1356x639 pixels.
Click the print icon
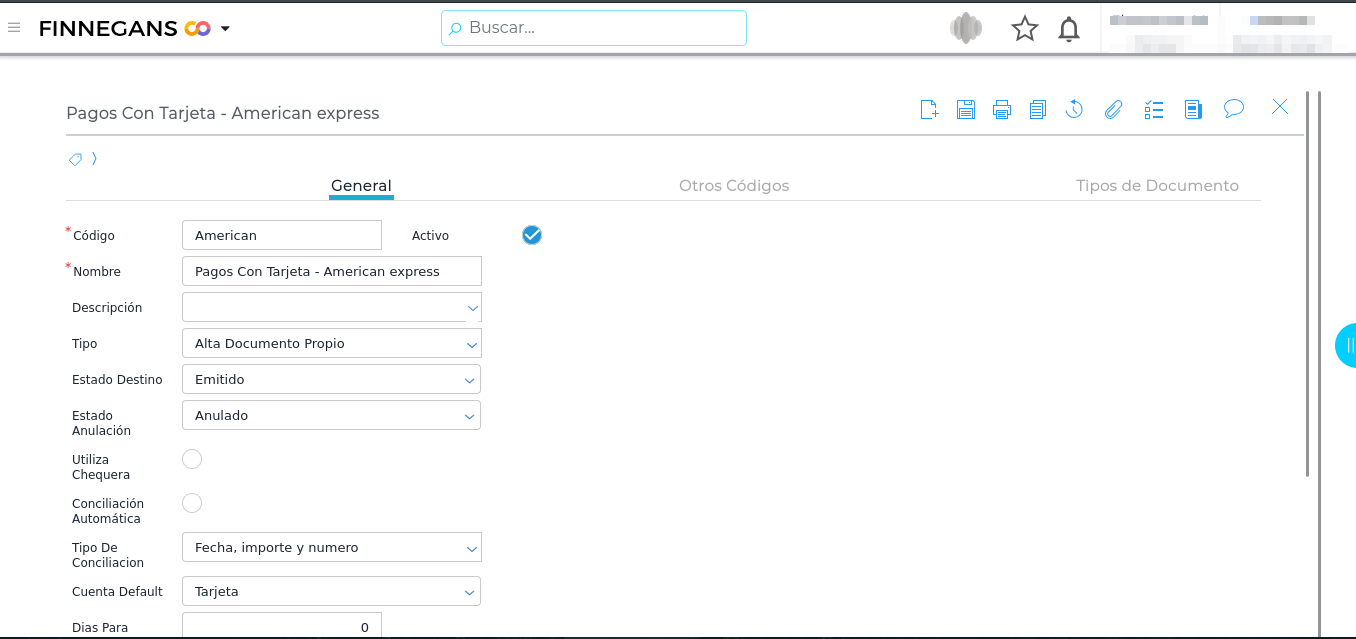[x=1001, y=109]
